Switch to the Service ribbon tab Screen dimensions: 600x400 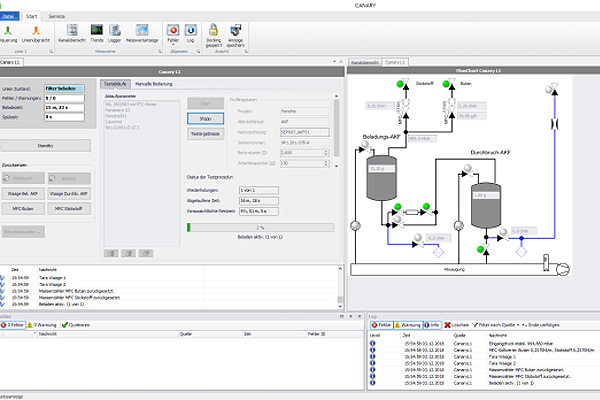pyautogui.click(x=57, y=17)
